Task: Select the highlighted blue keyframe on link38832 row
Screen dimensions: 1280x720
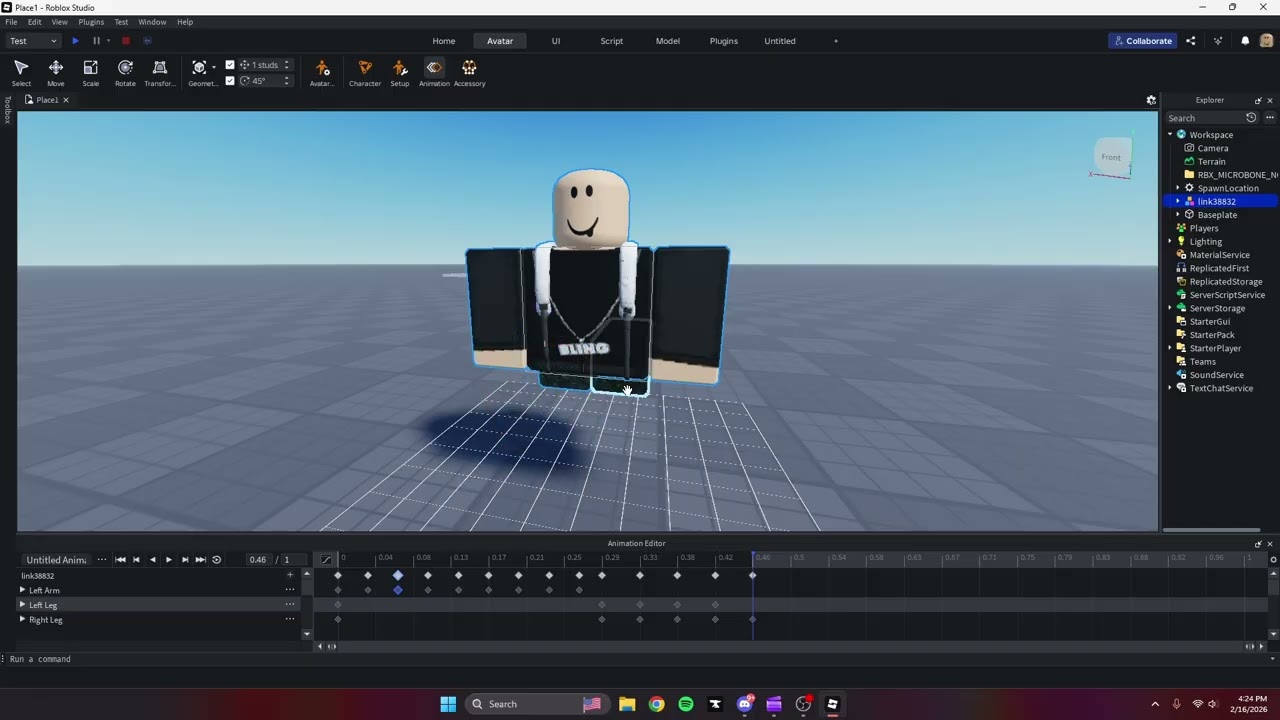Action: (x=398, y=575)
